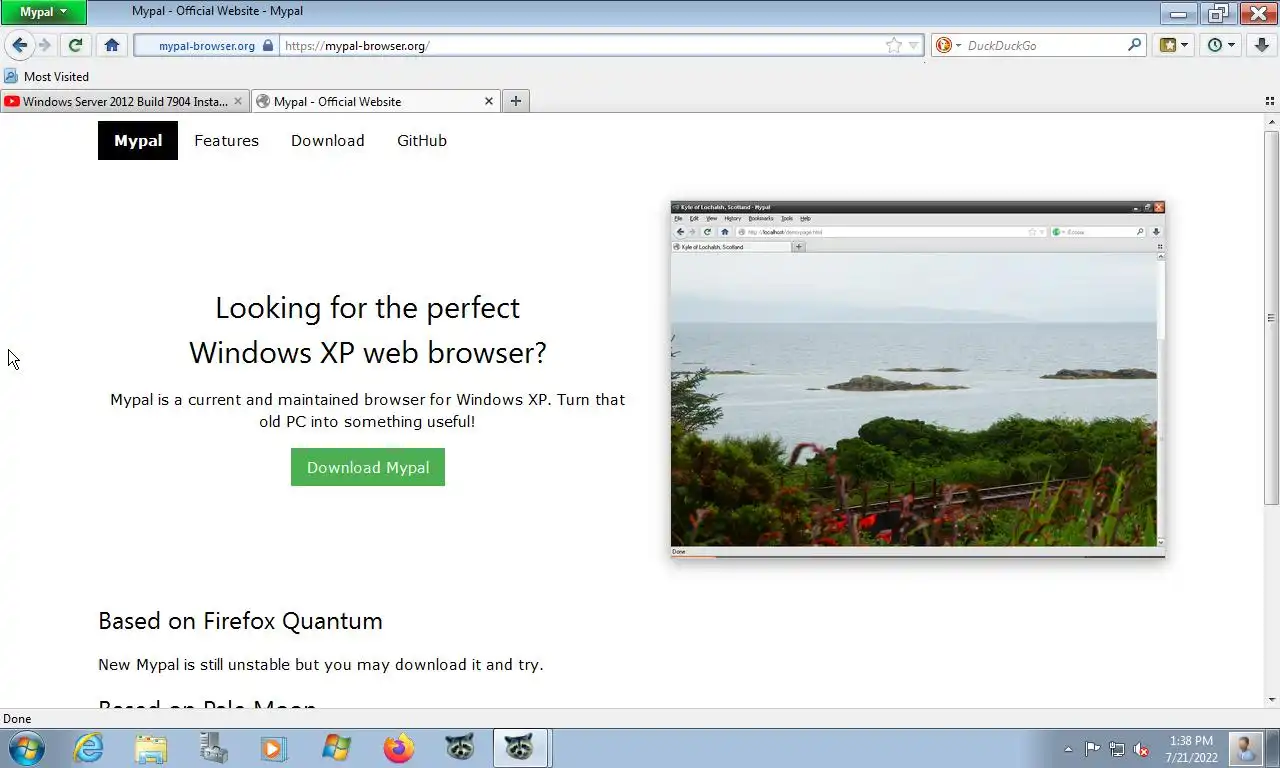The image size is (1280, 768).
Task: Close the Mypal - Official Website tab
Action: coord(489,101)
